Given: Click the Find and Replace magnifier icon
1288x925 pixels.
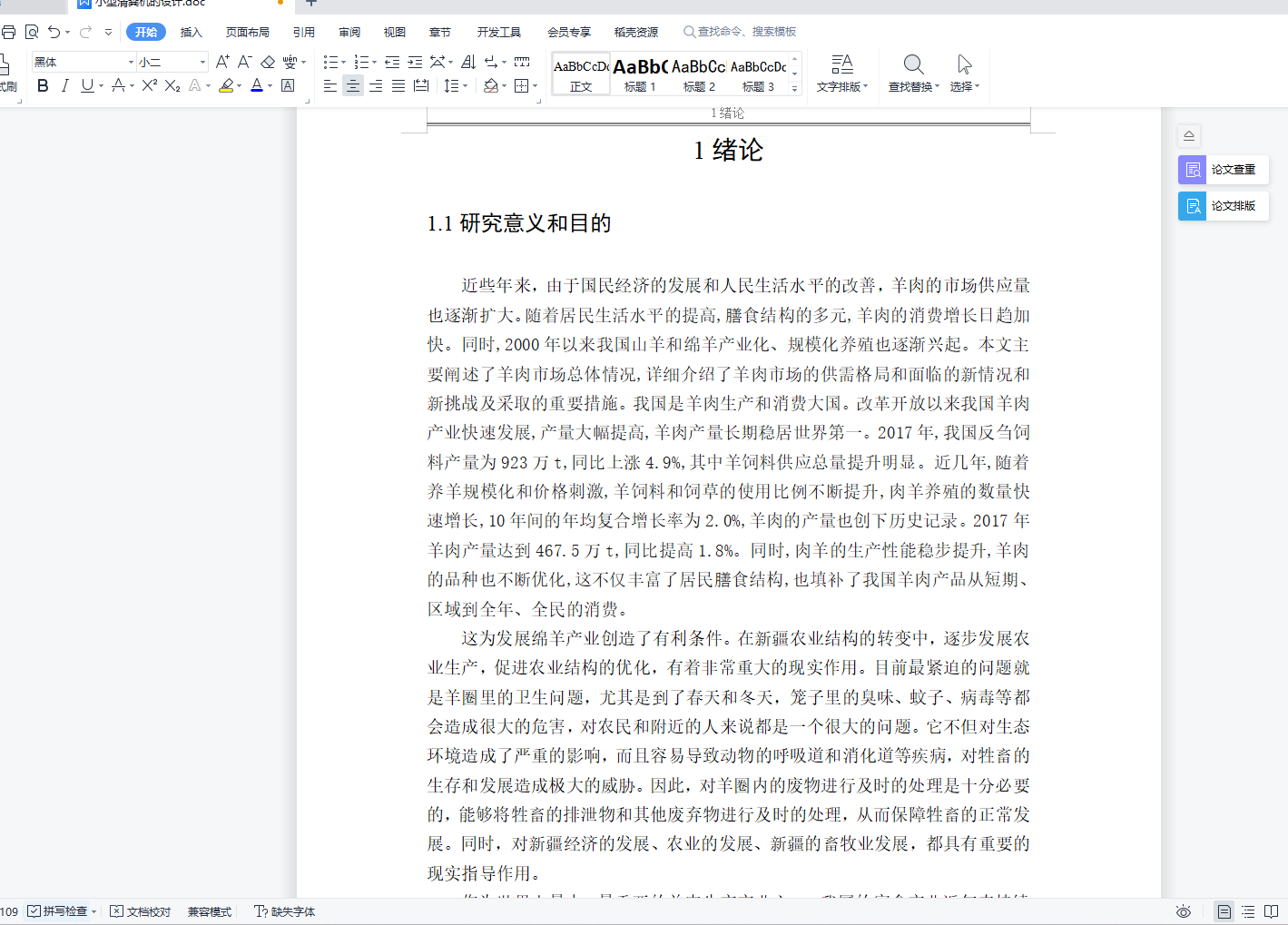Looking at the screenshot, I should pyautogui.click(x=913, y=64).
